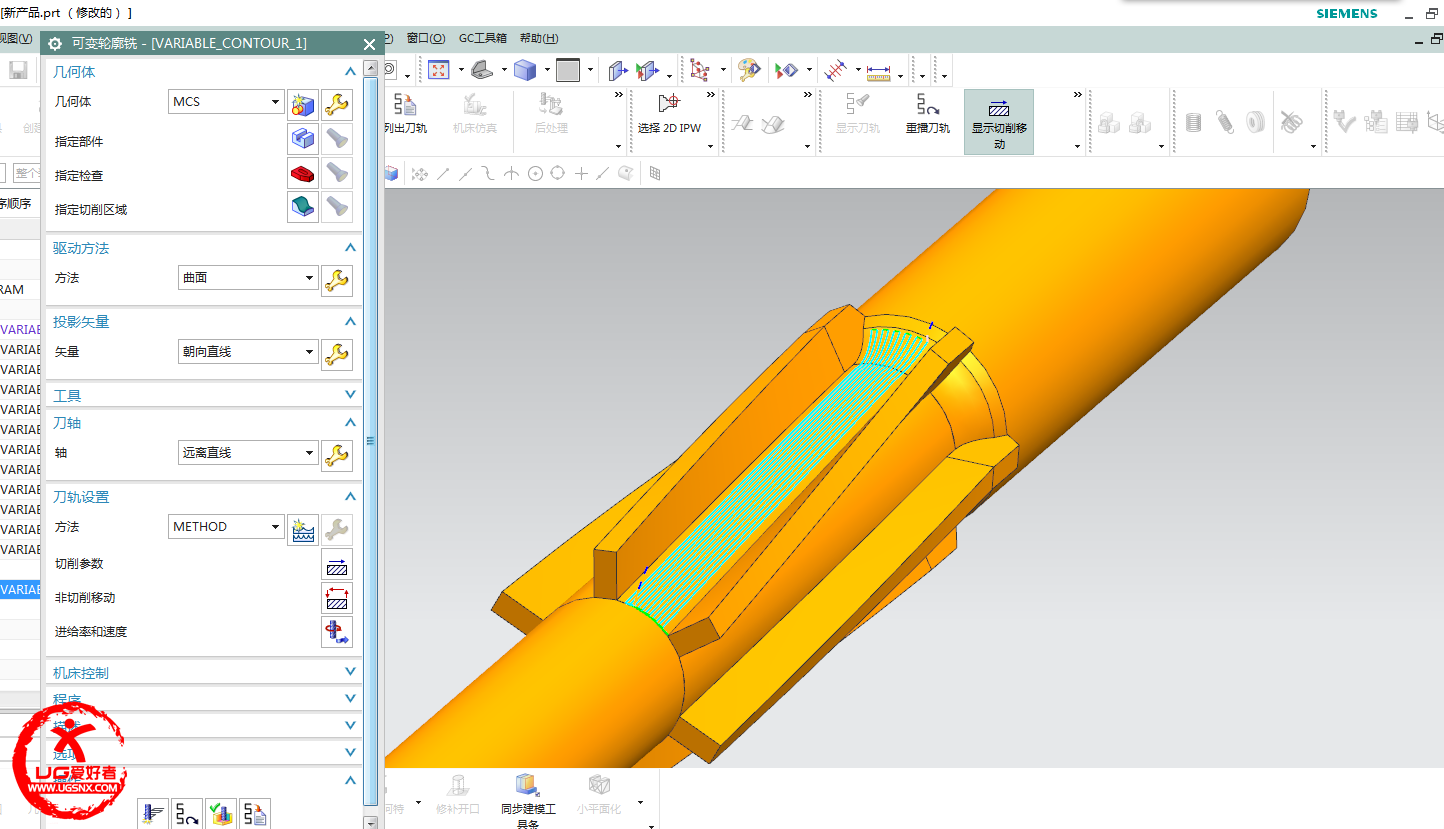Edit geometry with wrench icon beside MCS
The height and width of the screenshot is (829, 1444).
click(337, 104)
